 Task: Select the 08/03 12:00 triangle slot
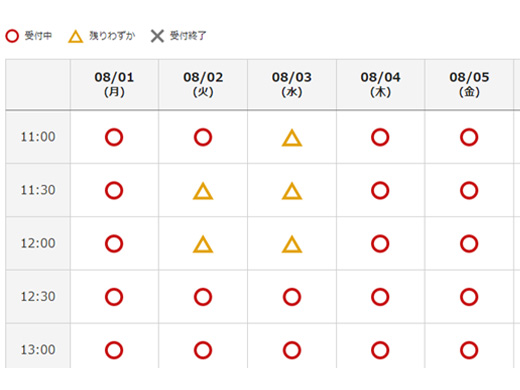click(292, 244)
